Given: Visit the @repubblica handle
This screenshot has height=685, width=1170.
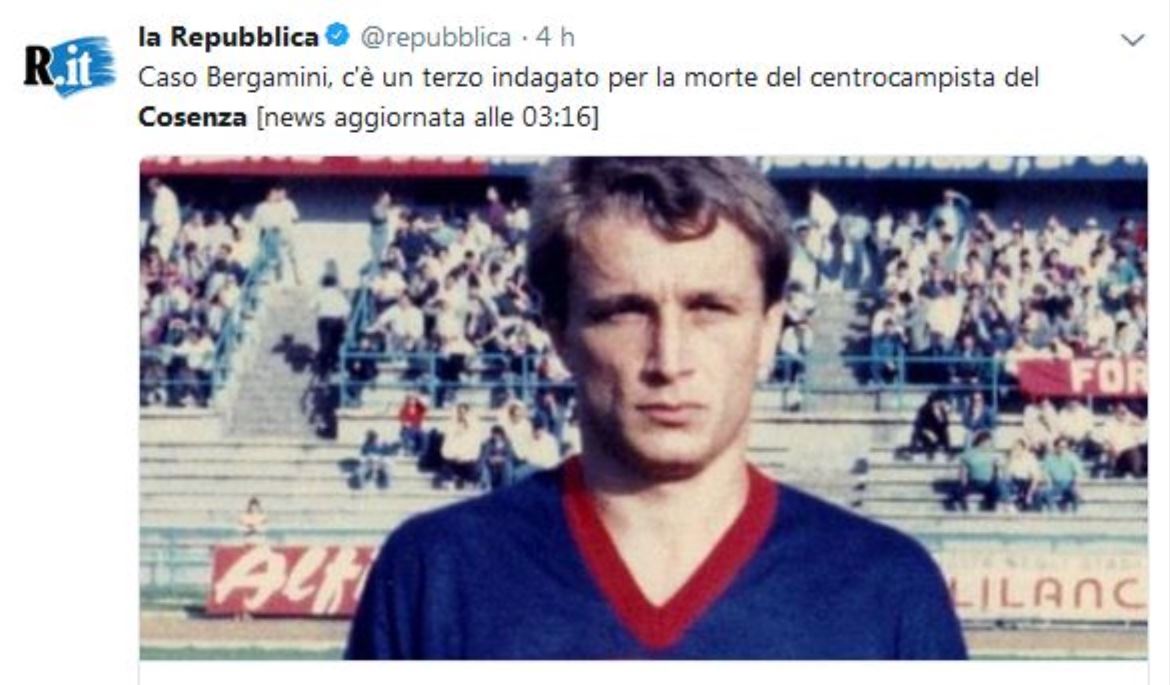Looking at the screenshot, I should pos(436,37).
